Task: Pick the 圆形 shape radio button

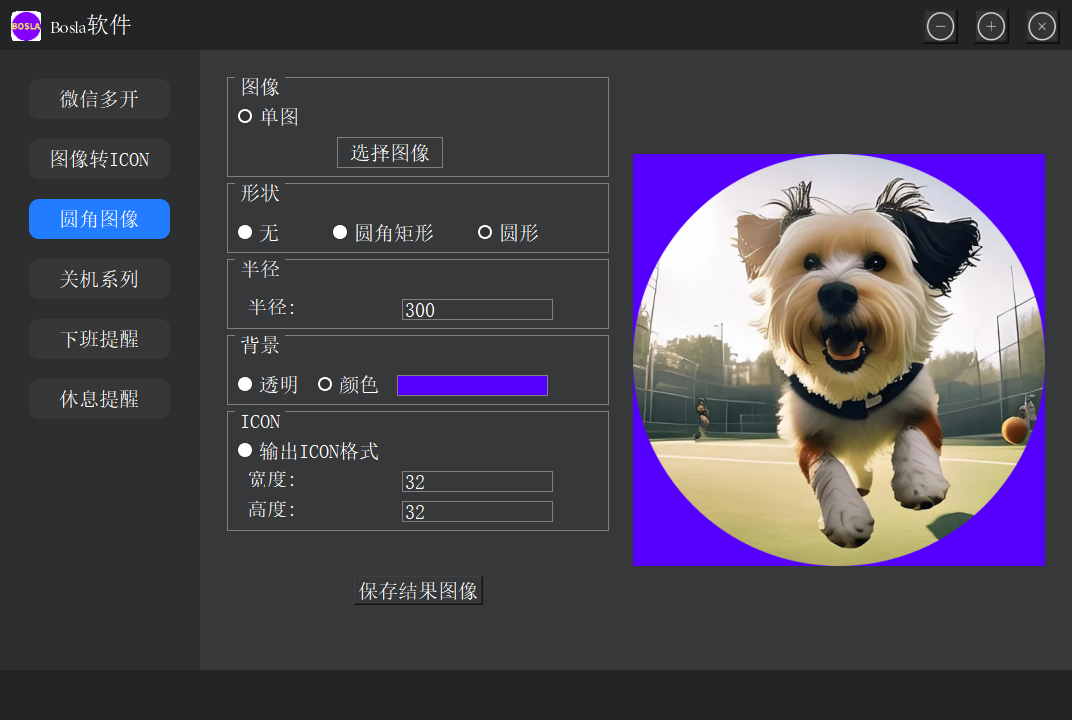Action: pos(485,233)
